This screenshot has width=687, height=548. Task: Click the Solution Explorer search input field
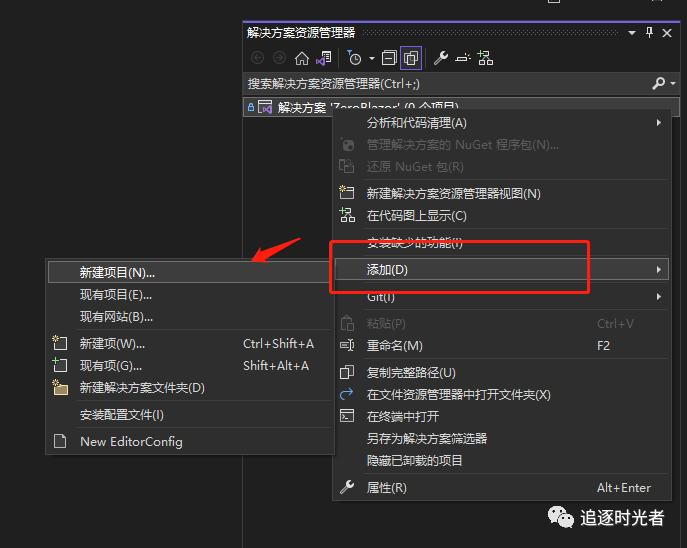440,83
